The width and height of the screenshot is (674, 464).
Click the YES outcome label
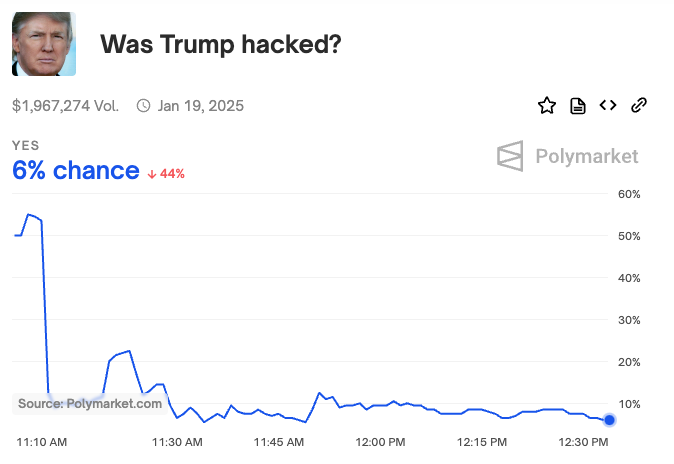point(26,146)
